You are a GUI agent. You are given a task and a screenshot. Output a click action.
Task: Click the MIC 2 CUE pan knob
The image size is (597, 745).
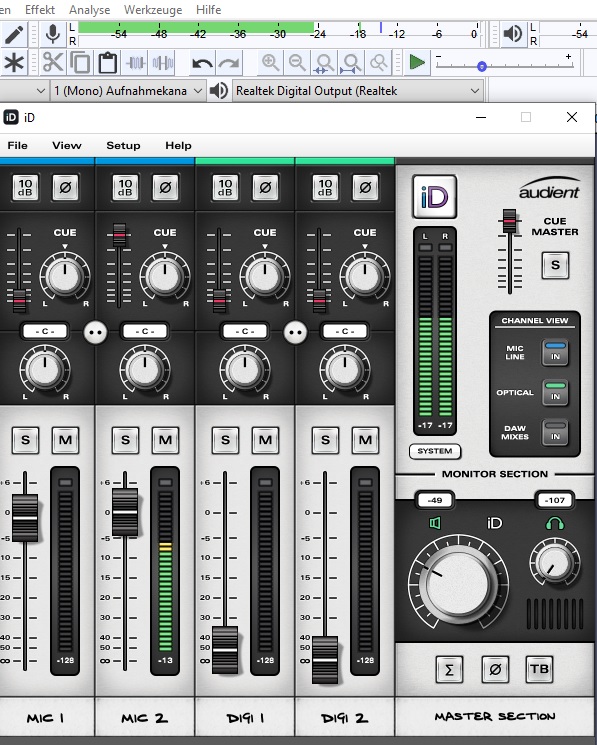click(x=165, y=277)
